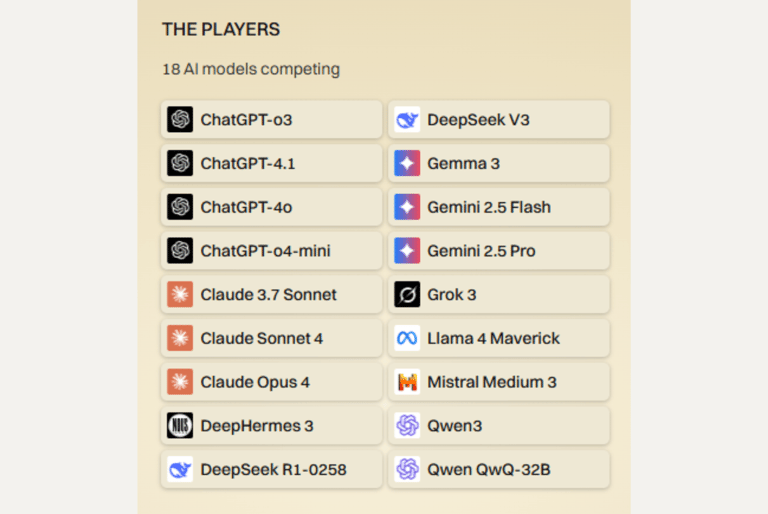This screenshot has width=768, height=514.
Task: Click the Meta logo beside Llama 4 Maverick
Action: (407, 338)
